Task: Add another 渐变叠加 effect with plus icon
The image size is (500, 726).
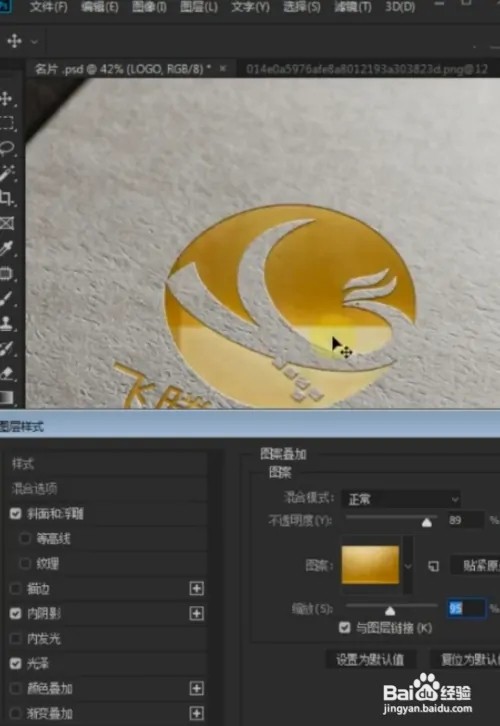Action: (x=197, y=713)
